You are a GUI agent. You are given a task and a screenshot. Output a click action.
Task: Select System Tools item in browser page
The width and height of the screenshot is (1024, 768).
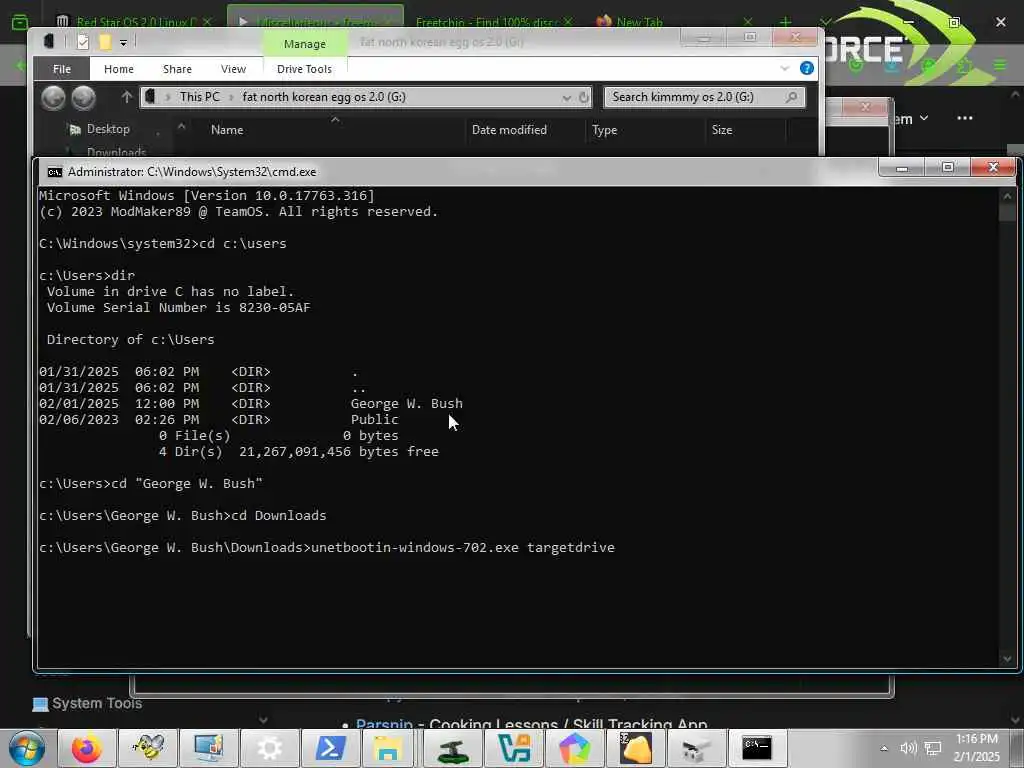97,703
